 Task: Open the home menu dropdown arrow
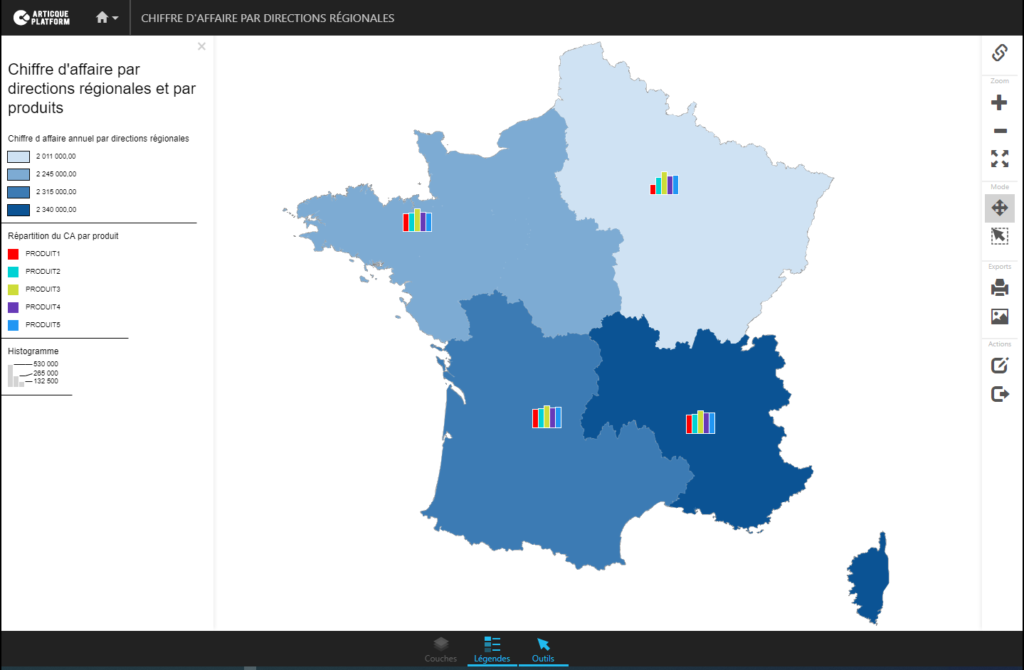[117, 17]
